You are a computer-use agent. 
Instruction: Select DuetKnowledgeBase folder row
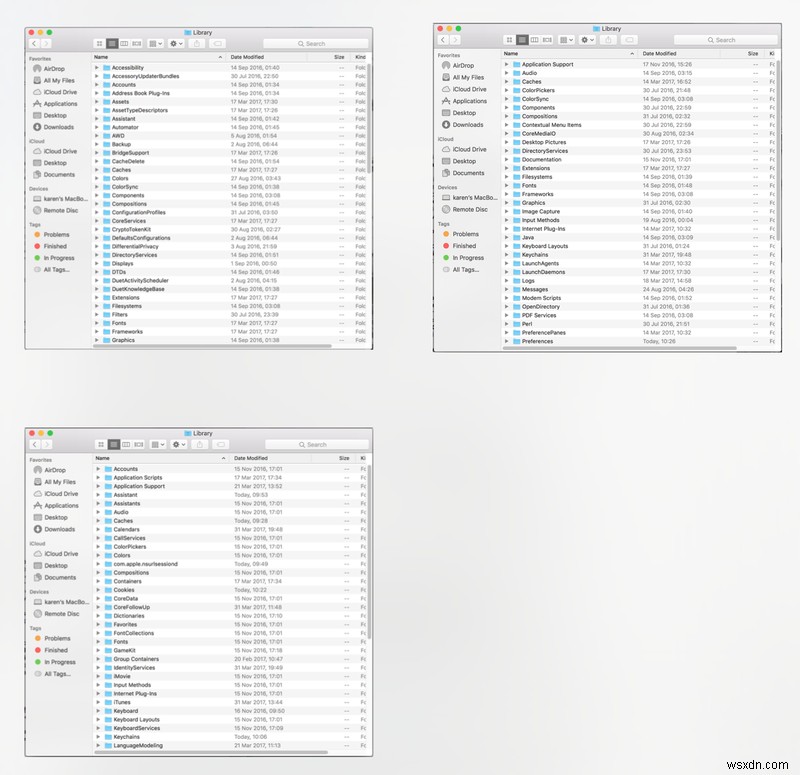230,289
